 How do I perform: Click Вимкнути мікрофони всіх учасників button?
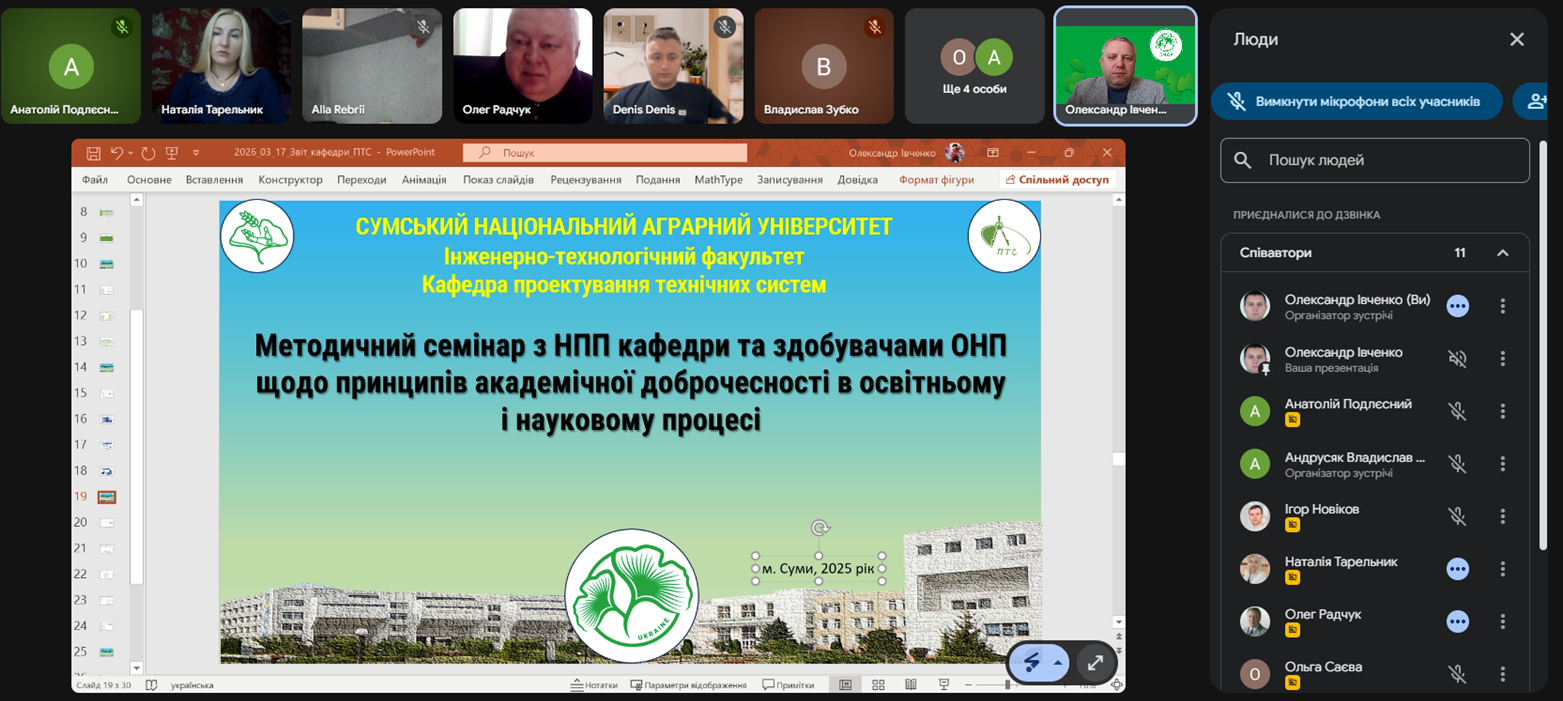pyautogui.click(x=1357, y=101)
